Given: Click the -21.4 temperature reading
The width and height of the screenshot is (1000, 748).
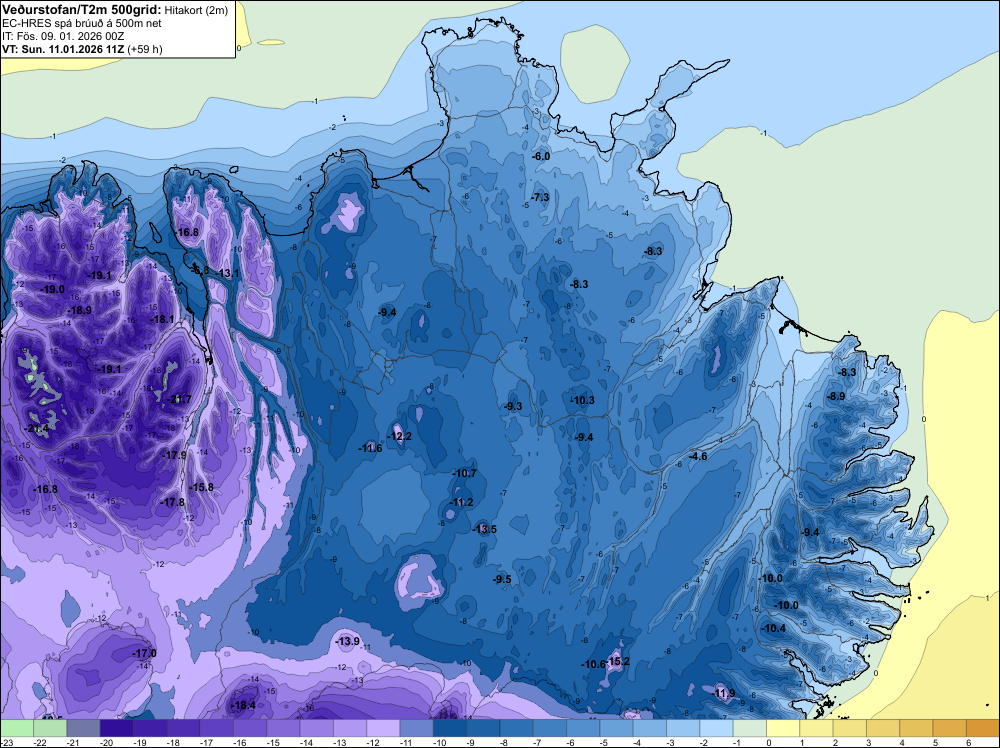Looking at the screenshot, I should click(37, 429).
